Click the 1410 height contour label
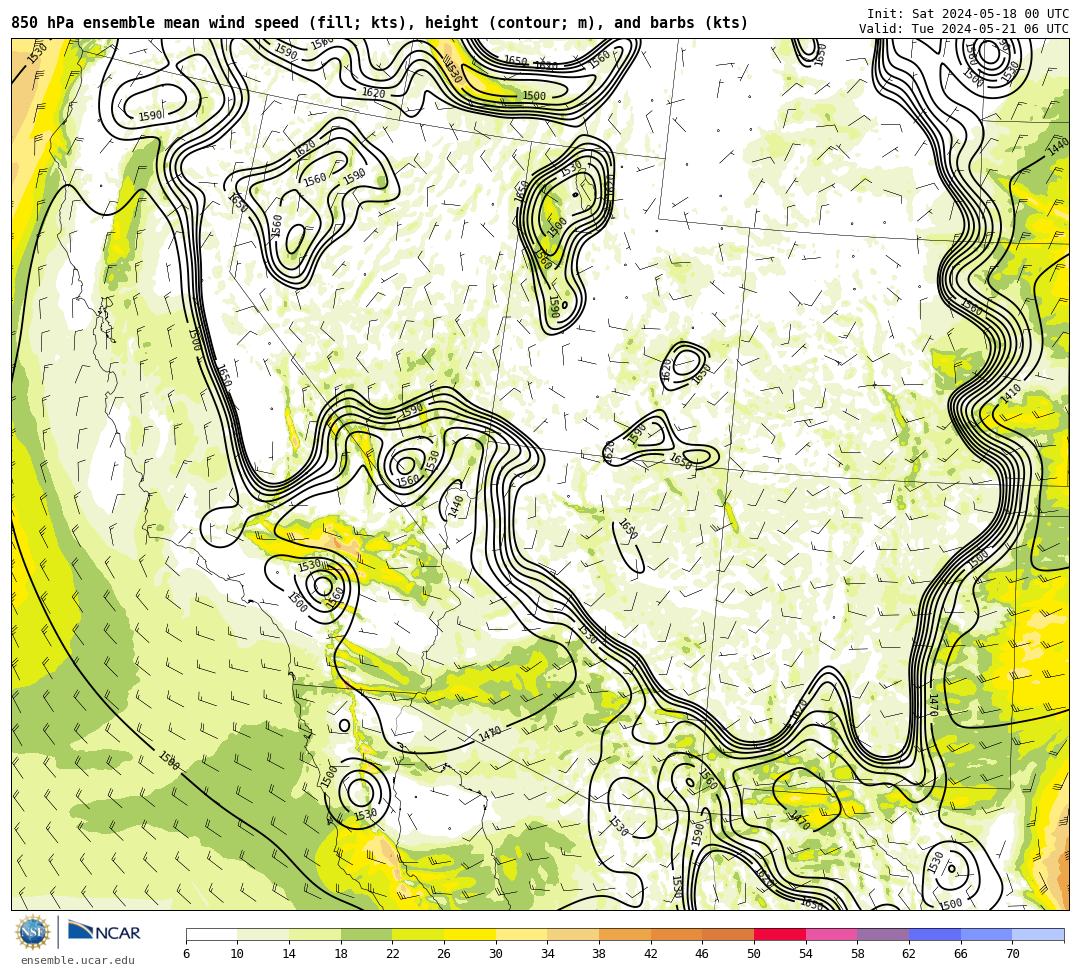1080x973 pixels. [1010, 394]
